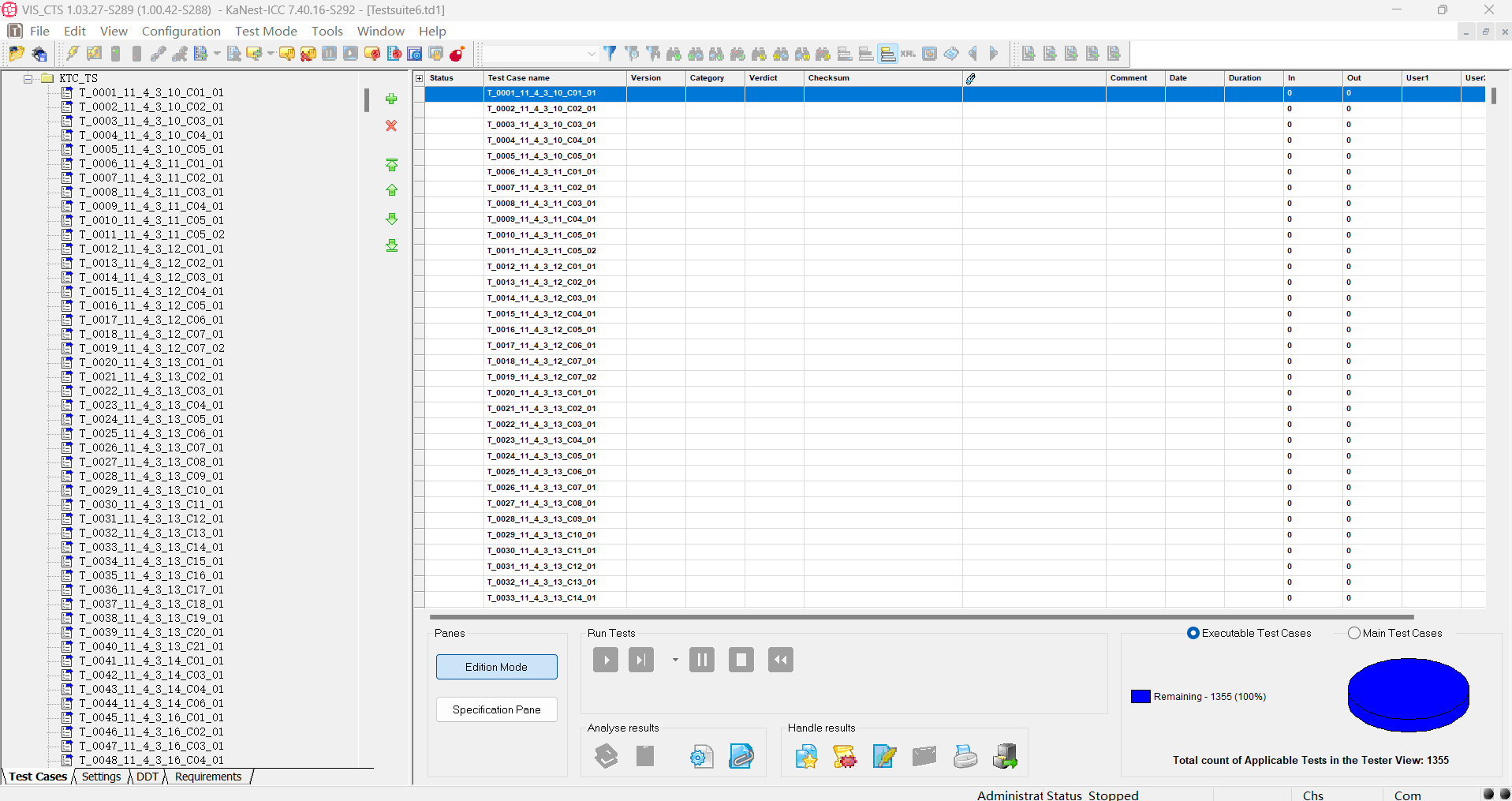Expand the grid columns plus box

[x=420, y=78]
